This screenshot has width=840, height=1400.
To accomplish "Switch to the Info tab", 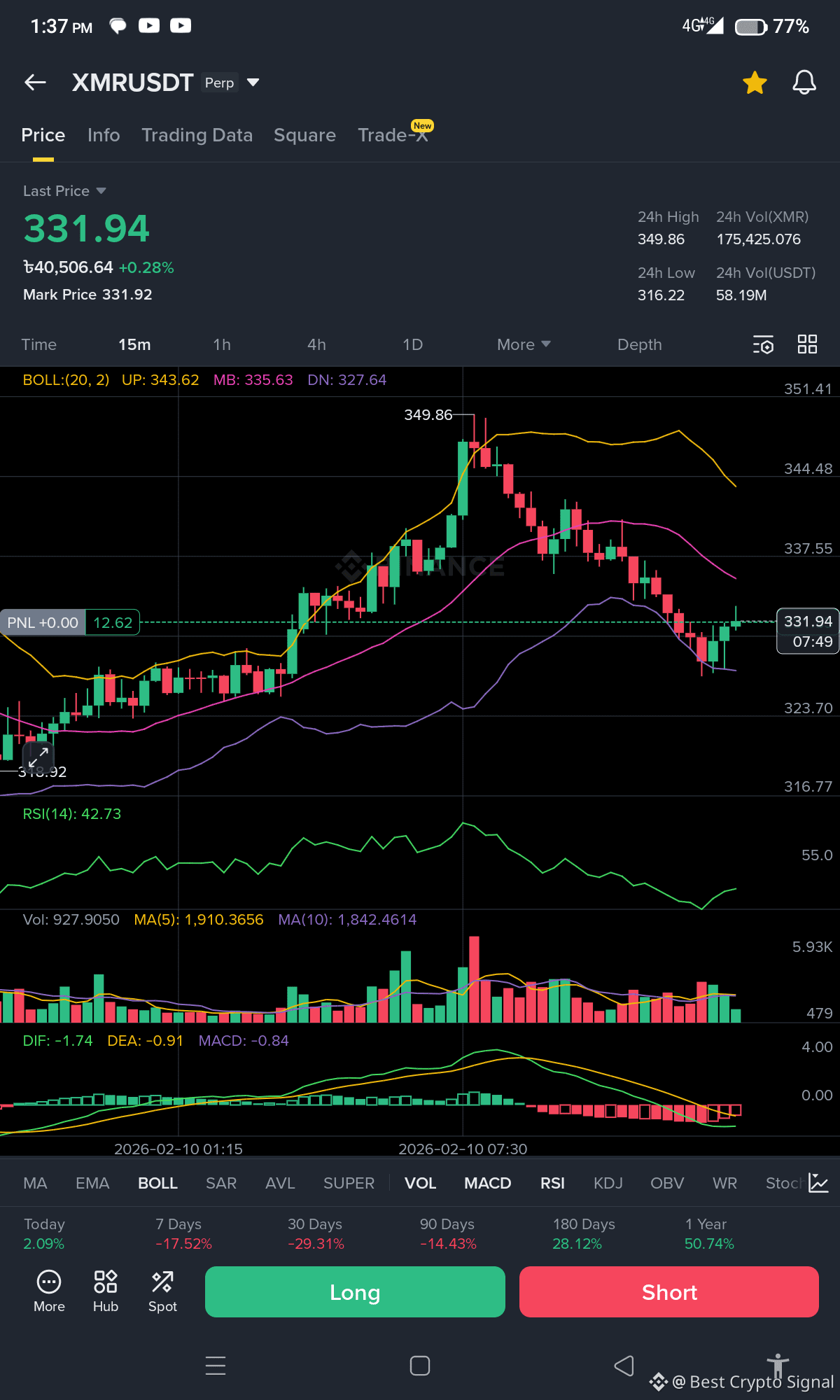I will coord(104,135).
